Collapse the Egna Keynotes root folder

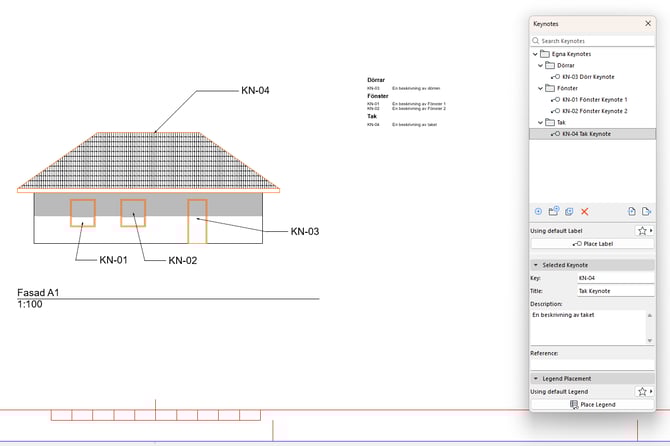pos(533,54)
